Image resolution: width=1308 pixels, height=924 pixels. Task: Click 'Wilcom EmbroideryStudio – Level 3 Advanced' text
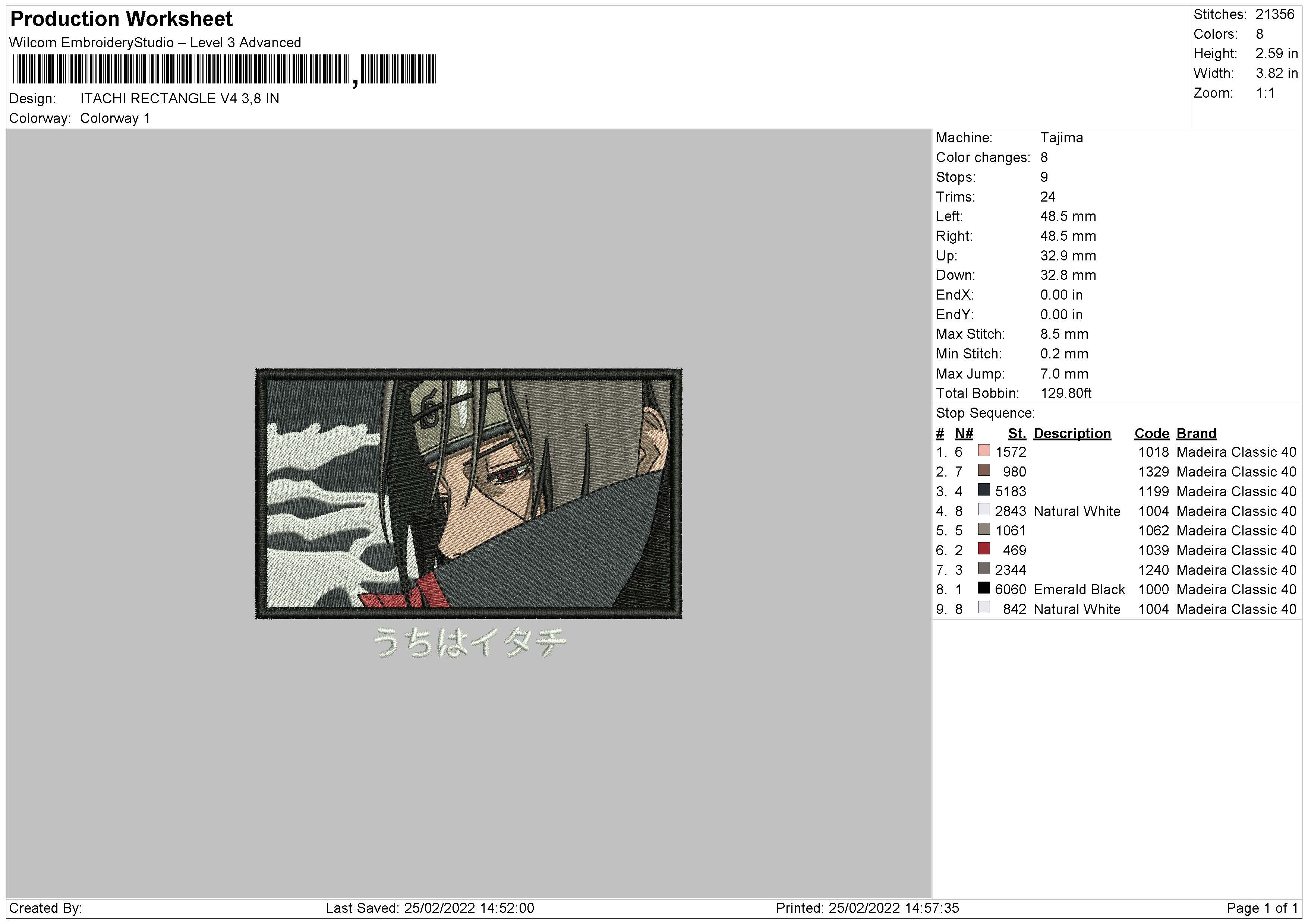tap(155, 43)
